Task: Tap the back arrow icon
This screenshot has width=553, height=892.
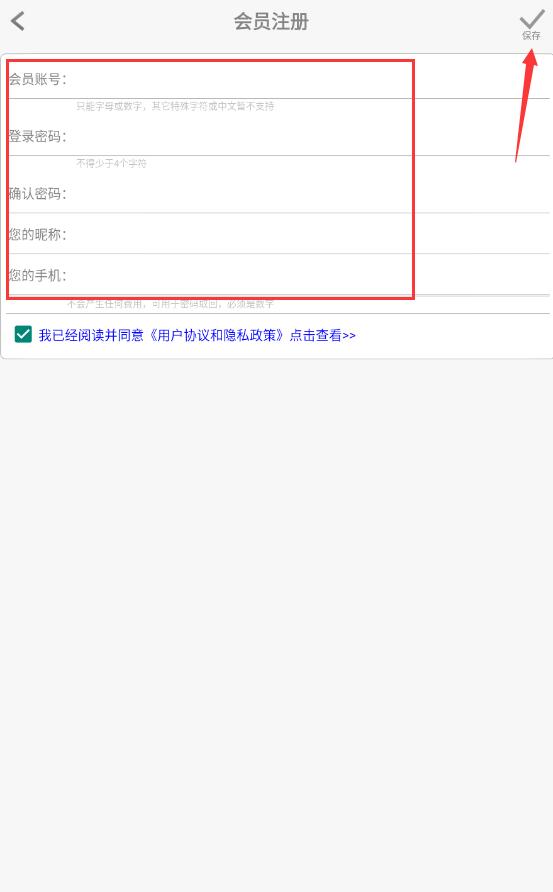Action: (18, 22)
